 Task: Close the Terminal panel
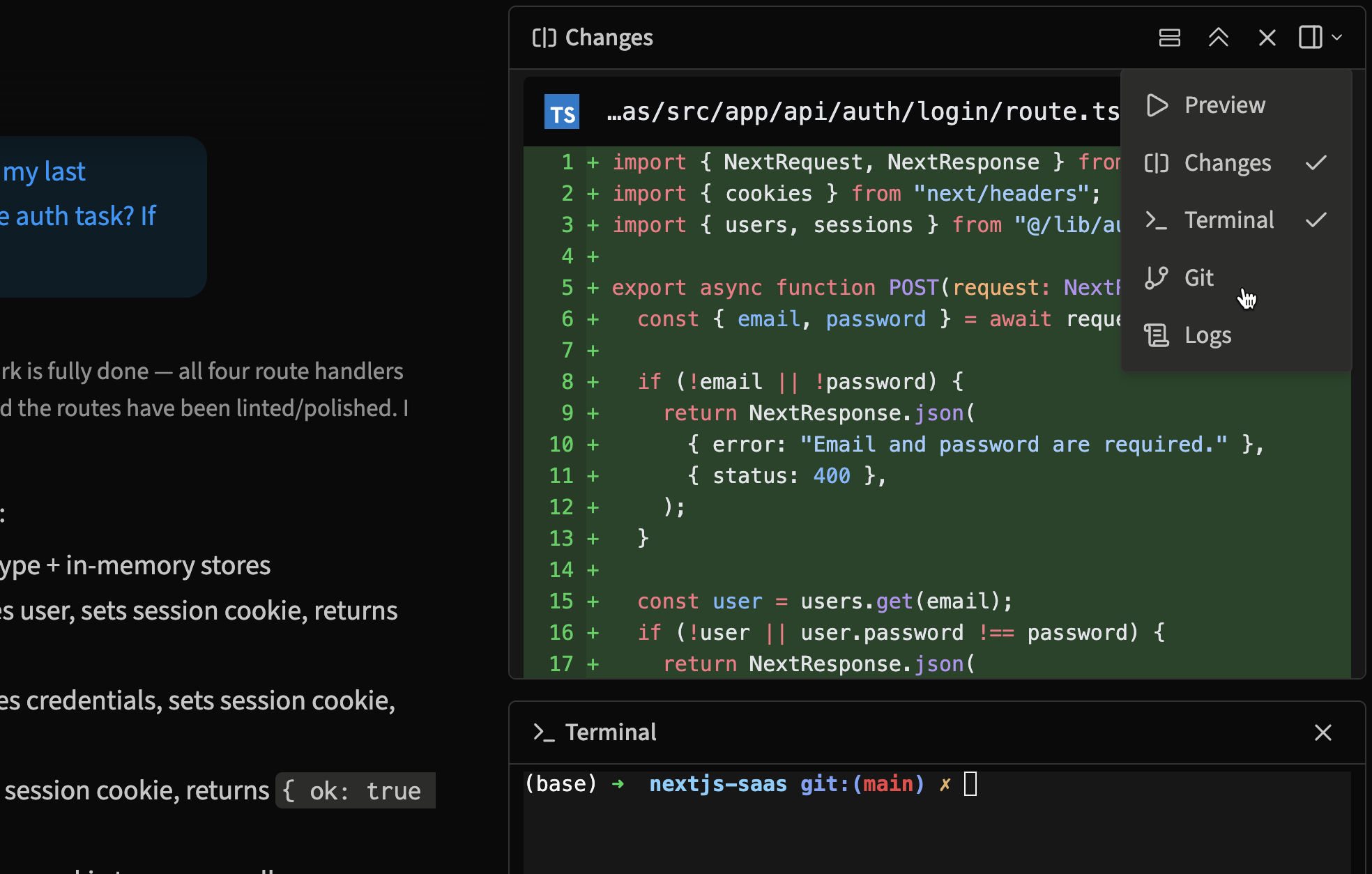click(x=1323, y=733)
